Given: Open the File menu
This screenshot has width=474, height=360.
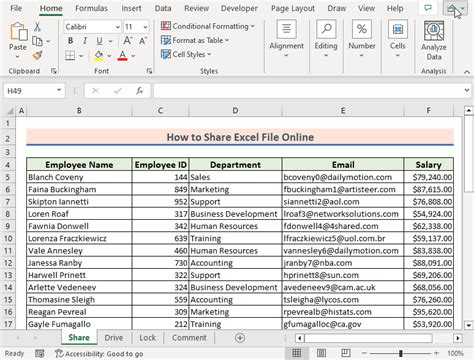Looking at the screenshot, I should point(16,8).
